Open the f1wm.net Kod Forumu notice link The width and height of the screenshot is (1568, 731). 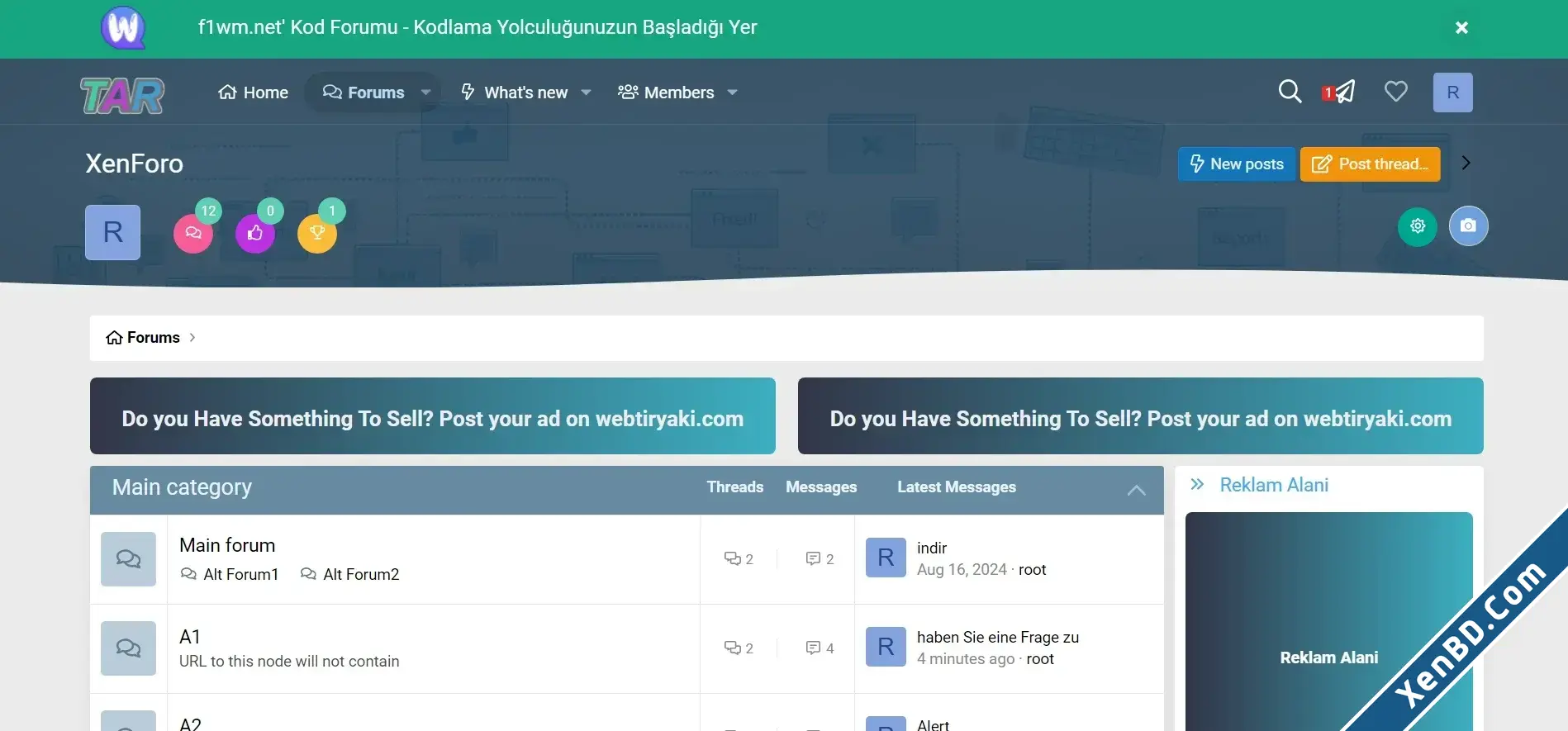(x=477, y=27)
